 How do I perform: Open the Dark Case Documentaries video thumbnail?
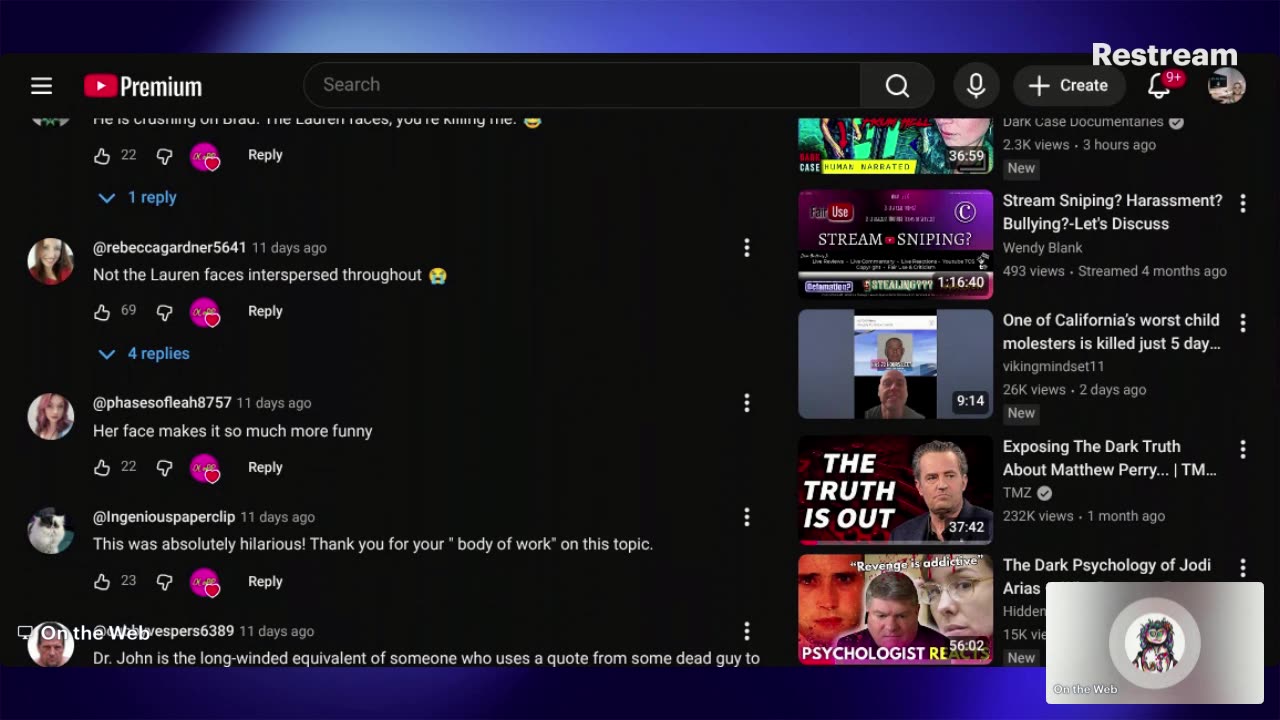pyautogui.click(x=895, y=146)
